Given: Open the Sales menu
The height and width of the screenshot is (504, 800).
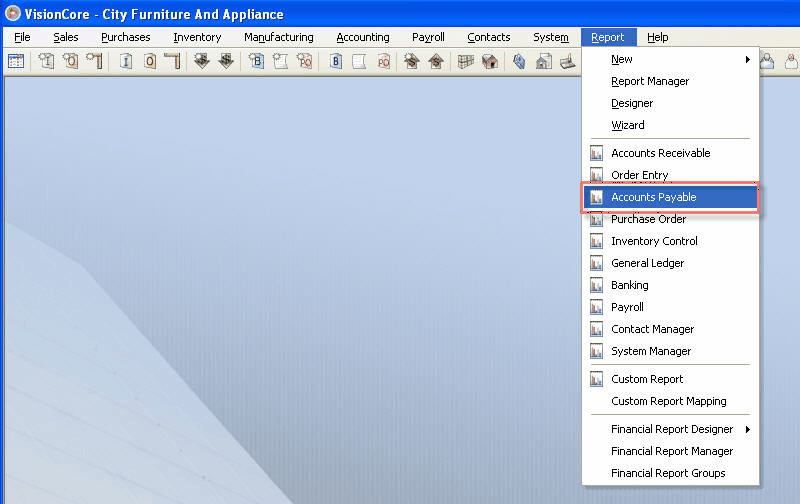Looking at the screenshot, I should point(66,37).
